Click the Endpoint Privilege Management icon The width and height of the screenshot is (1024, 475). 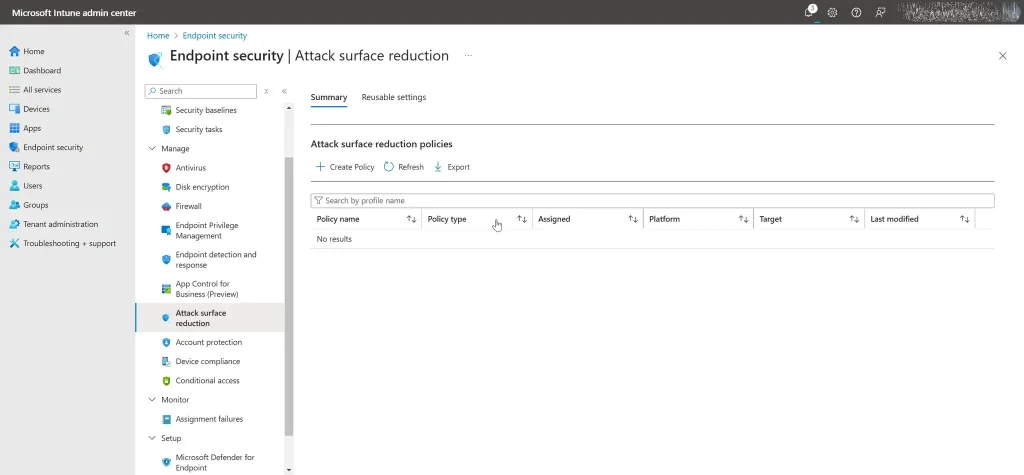[x=166, y=231]
